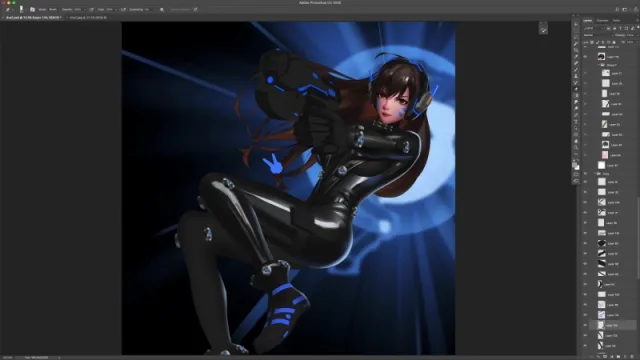640x360 pixels.
Task: Change screen mode at toolbar bottom
Action: [x=576, y=181]
